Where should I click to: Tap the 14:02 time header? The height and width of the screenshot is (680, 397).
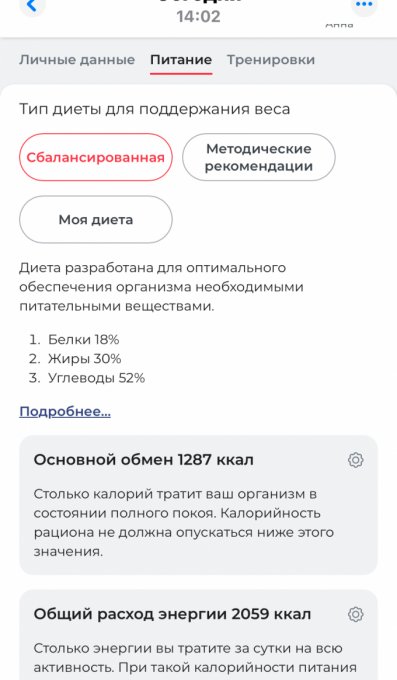coord(198,16)
